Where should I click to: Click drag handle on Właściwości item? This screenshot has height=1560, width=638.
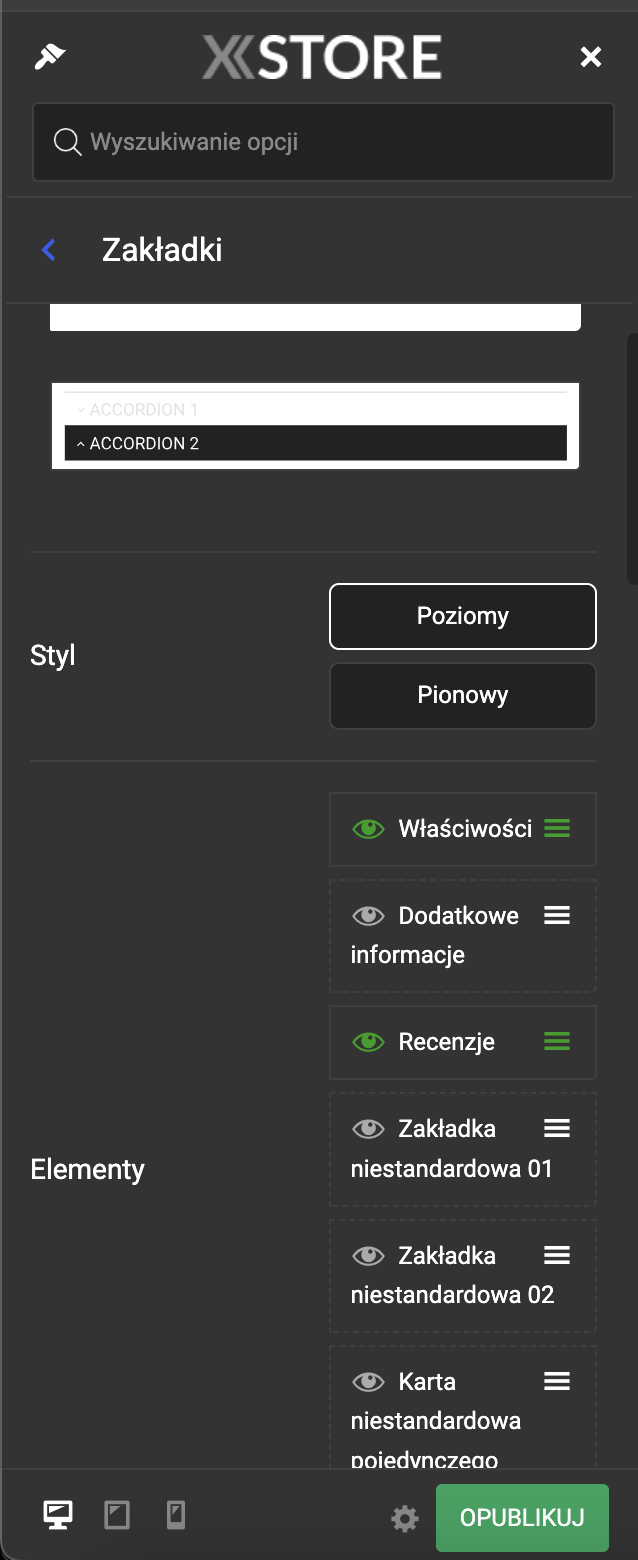coord(557,828)
